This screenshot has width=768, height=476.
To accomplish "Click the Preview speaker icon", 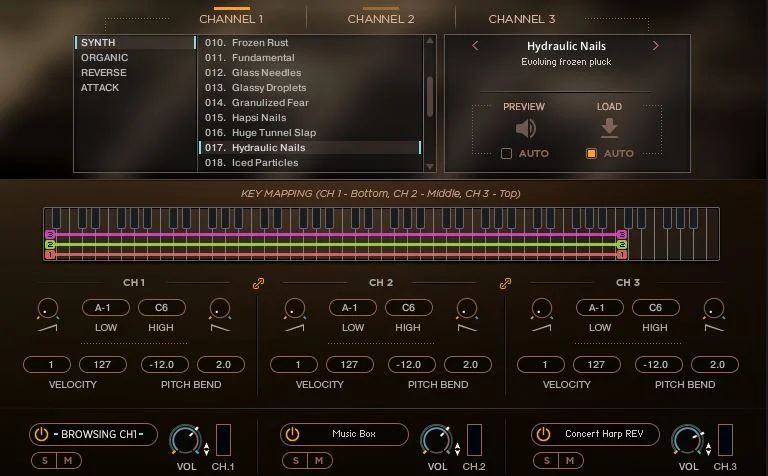I will click(x=525, y=129).
